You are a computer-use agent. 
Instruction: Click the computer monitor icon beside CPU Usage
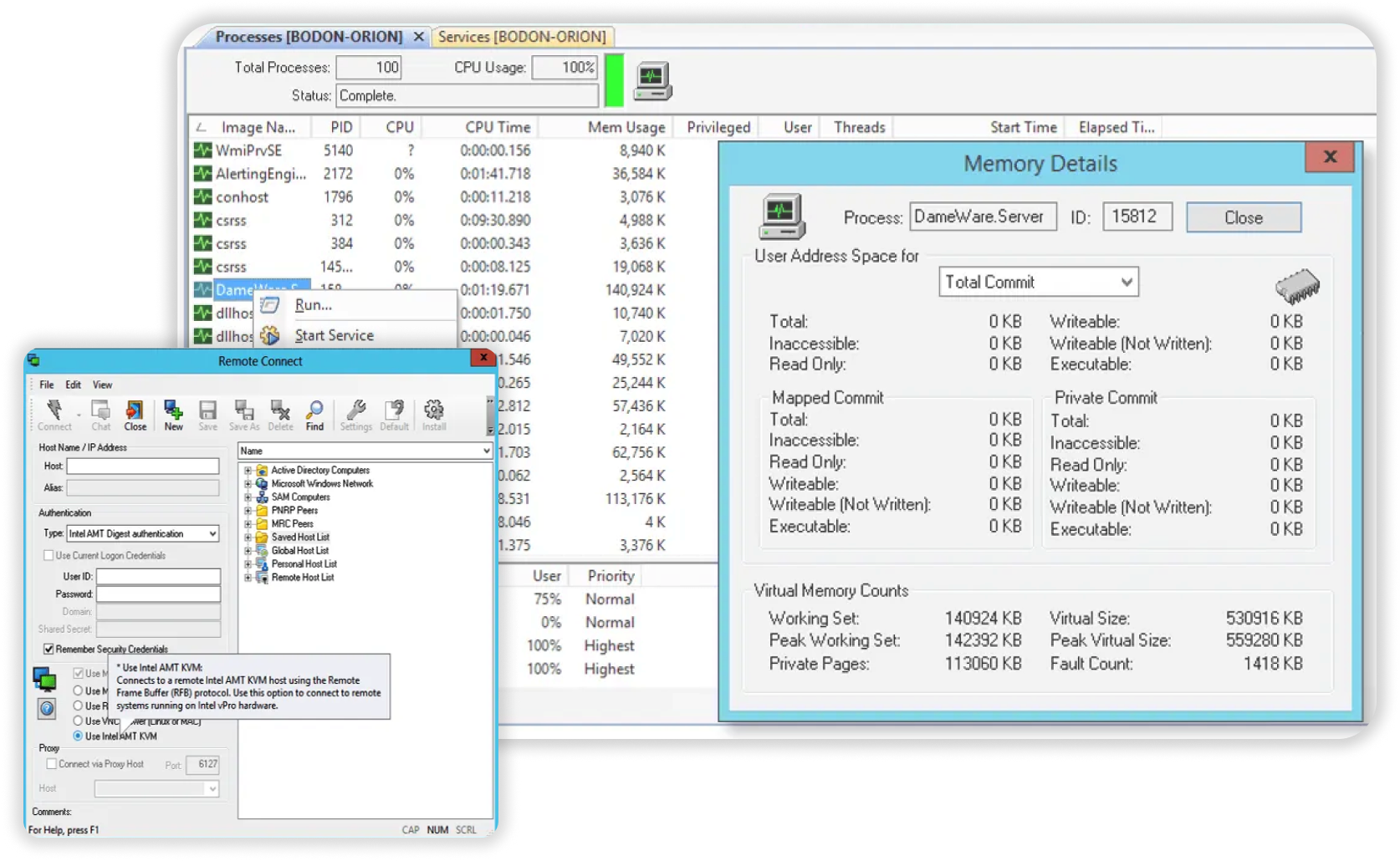pos(653,81)
